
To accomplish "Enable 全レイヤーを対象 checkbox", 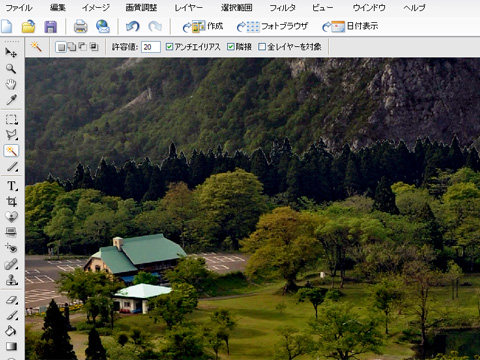I will tap(262, 47).
